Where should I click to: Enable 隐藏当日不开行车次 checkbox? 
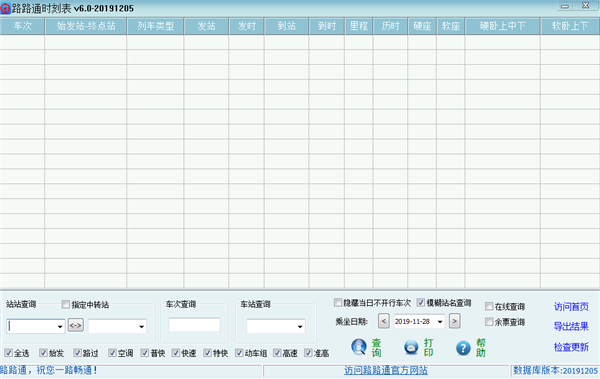click(x=338, y=303)
